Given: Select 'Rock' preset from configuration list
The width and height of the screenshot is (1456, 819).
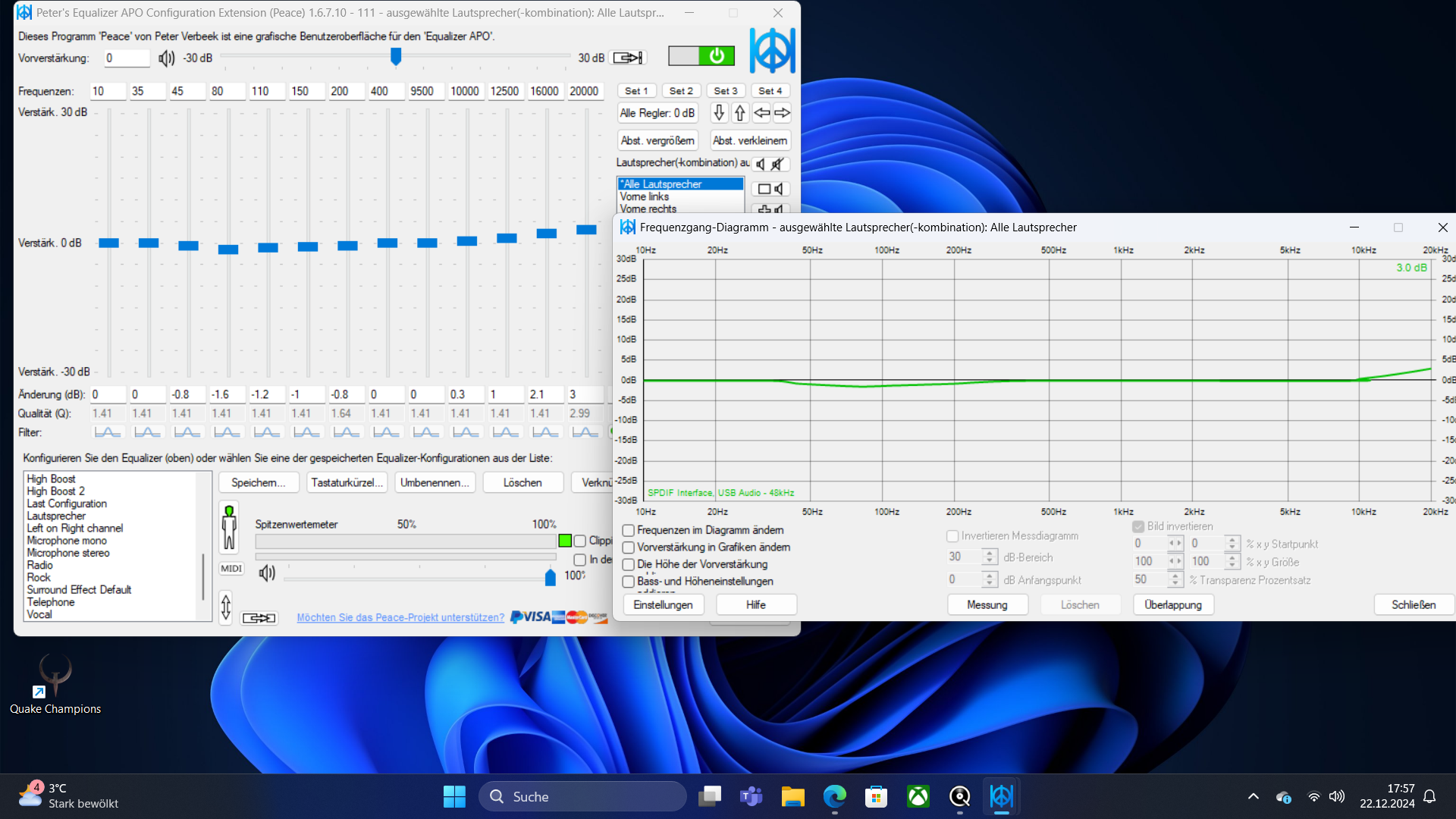Looking at the screenshot, I should (x=39, y=578).
